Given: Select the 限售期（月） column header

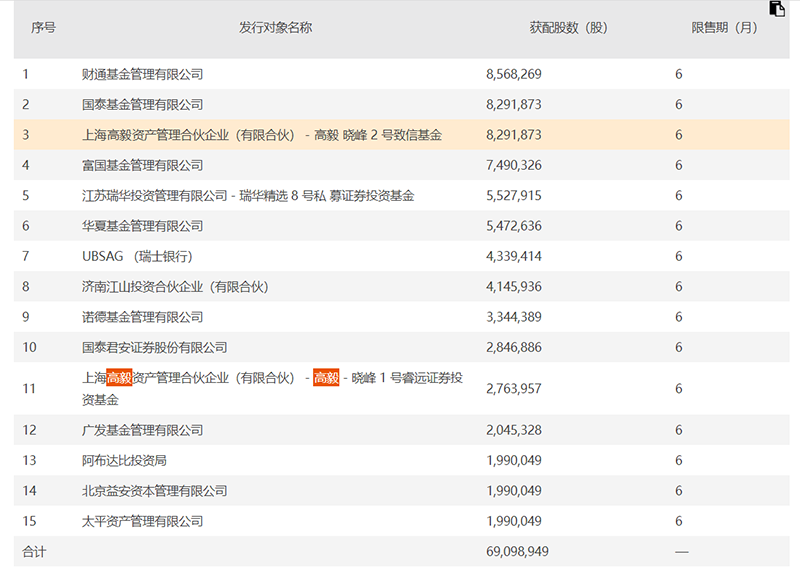Looking at the screenshot, I should pyautogui.click(x=724, y=28).
